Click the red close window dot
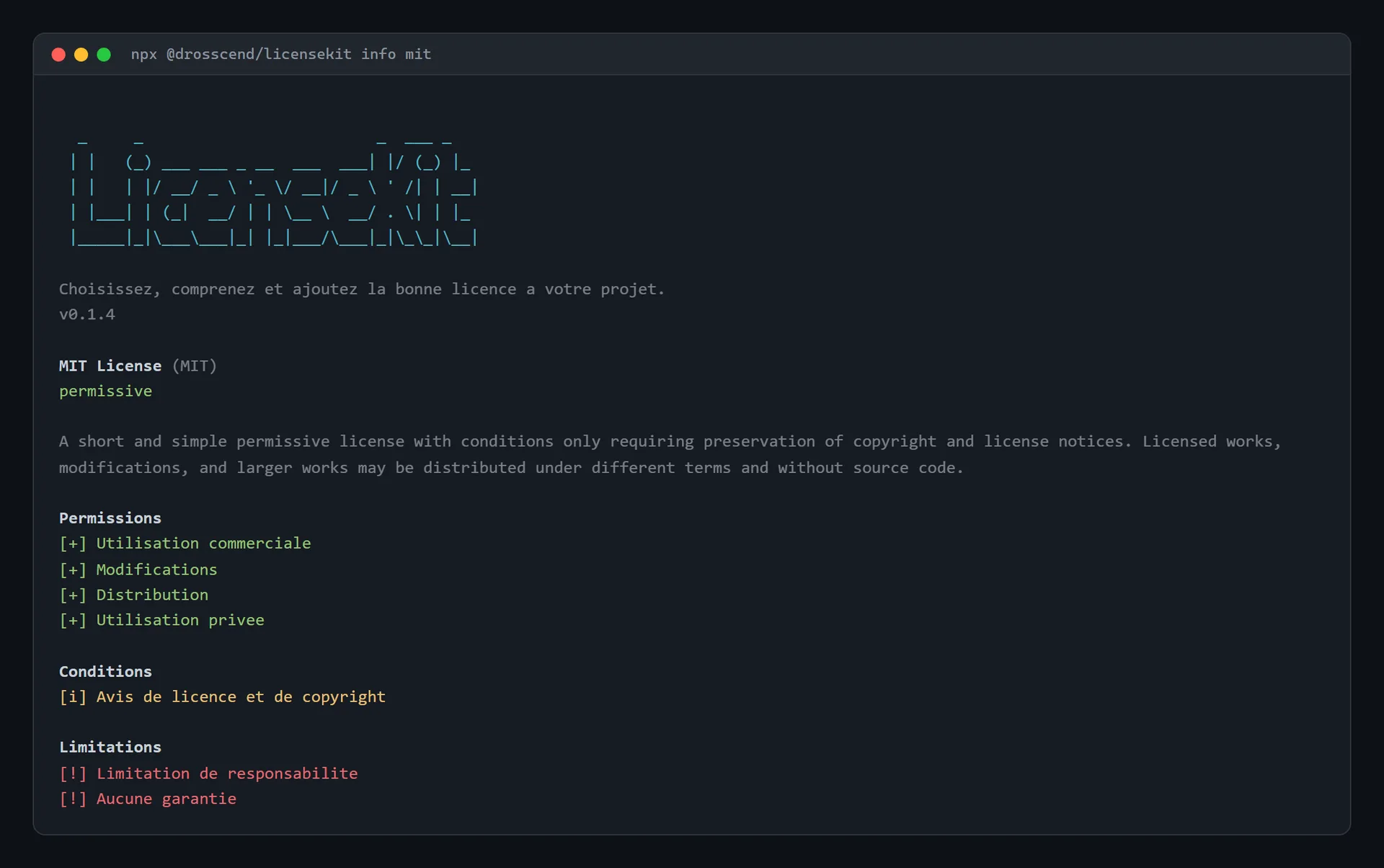The width and height of the screenshot is (1384, 868). point(59,55)
